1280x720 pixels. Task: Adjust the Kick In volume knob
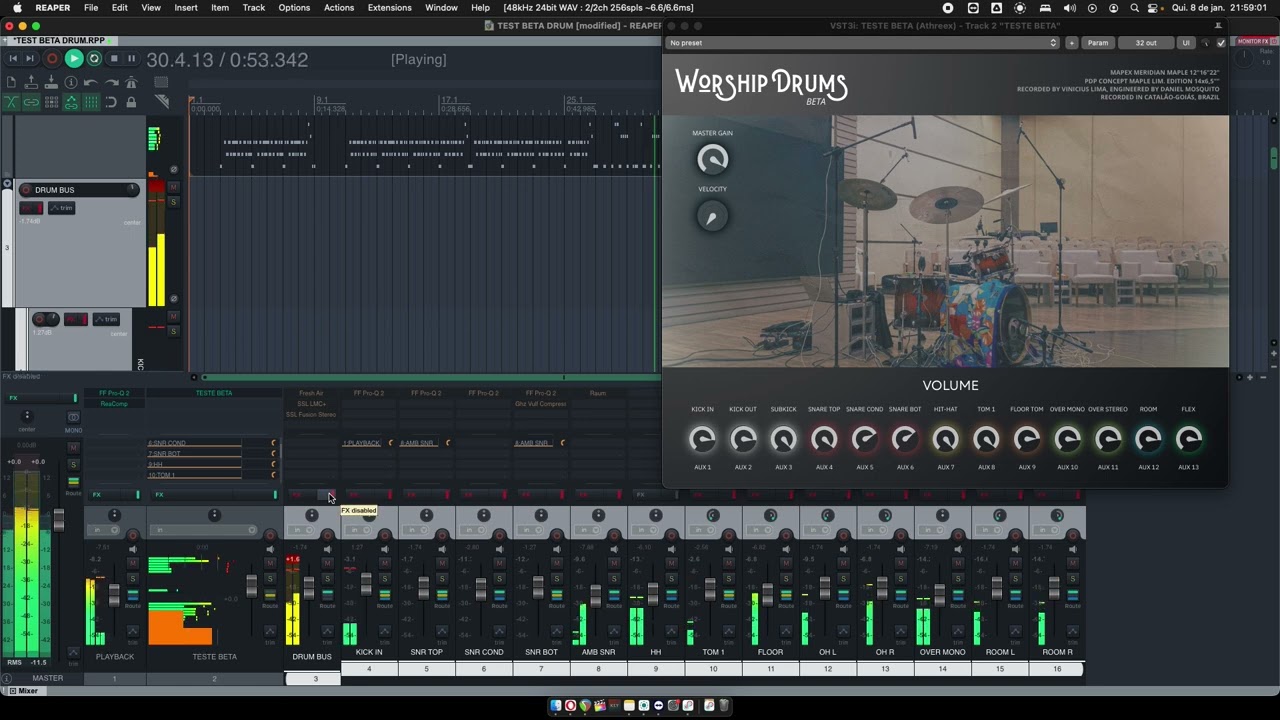coord(702,438)
